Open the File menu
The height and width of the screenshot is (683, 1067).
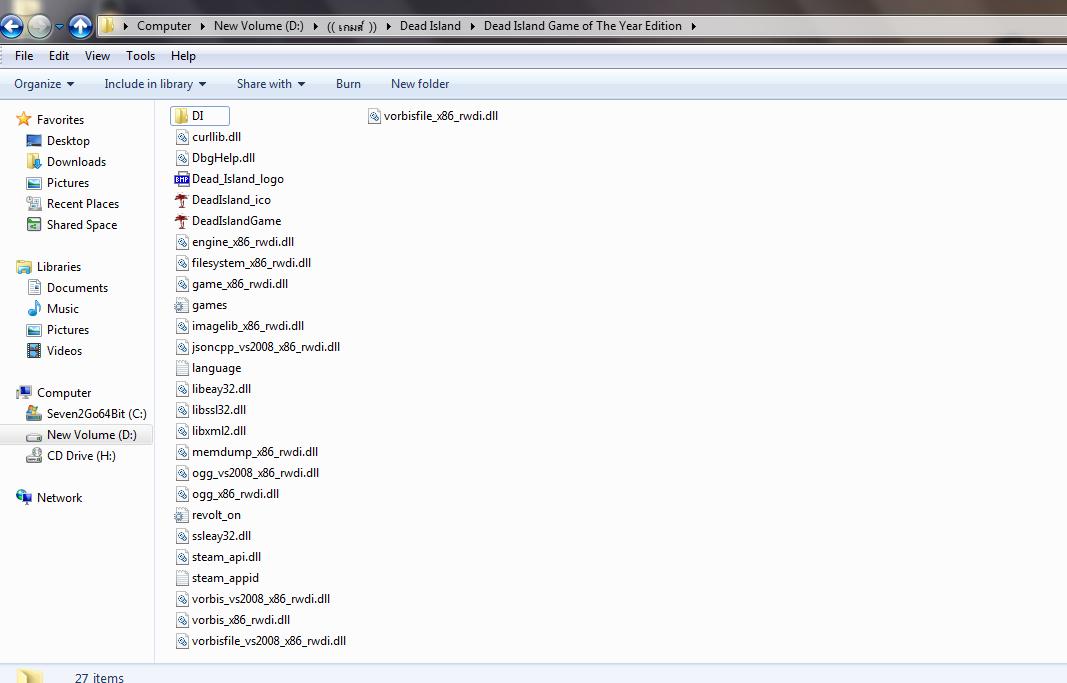pyautogui.click(x=24, y=56)
